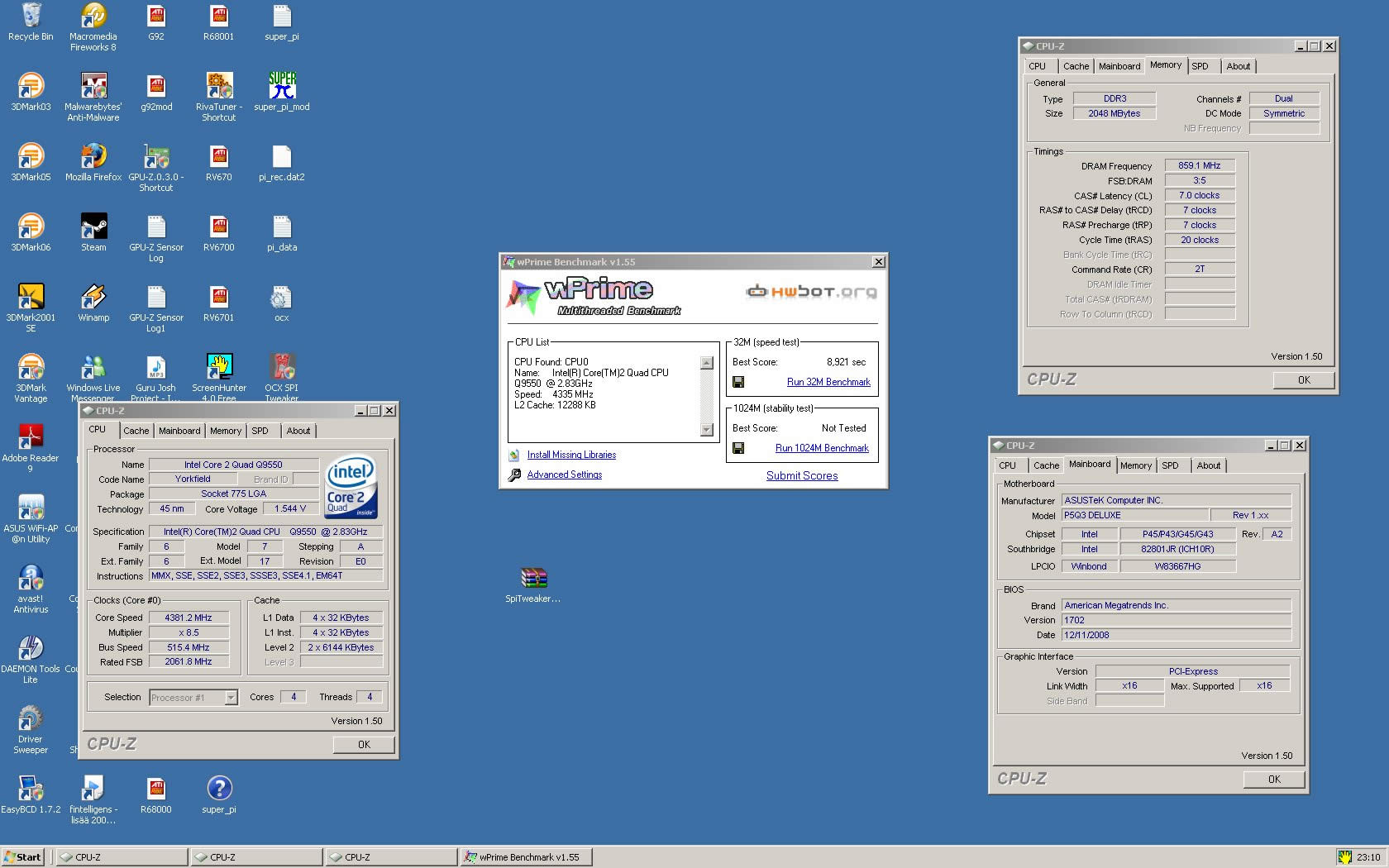The width and height of the screenshot is (1389, 868).
Task: Click wPrime Benchmark v1.55 taskbar button
Action: (526, 857)
